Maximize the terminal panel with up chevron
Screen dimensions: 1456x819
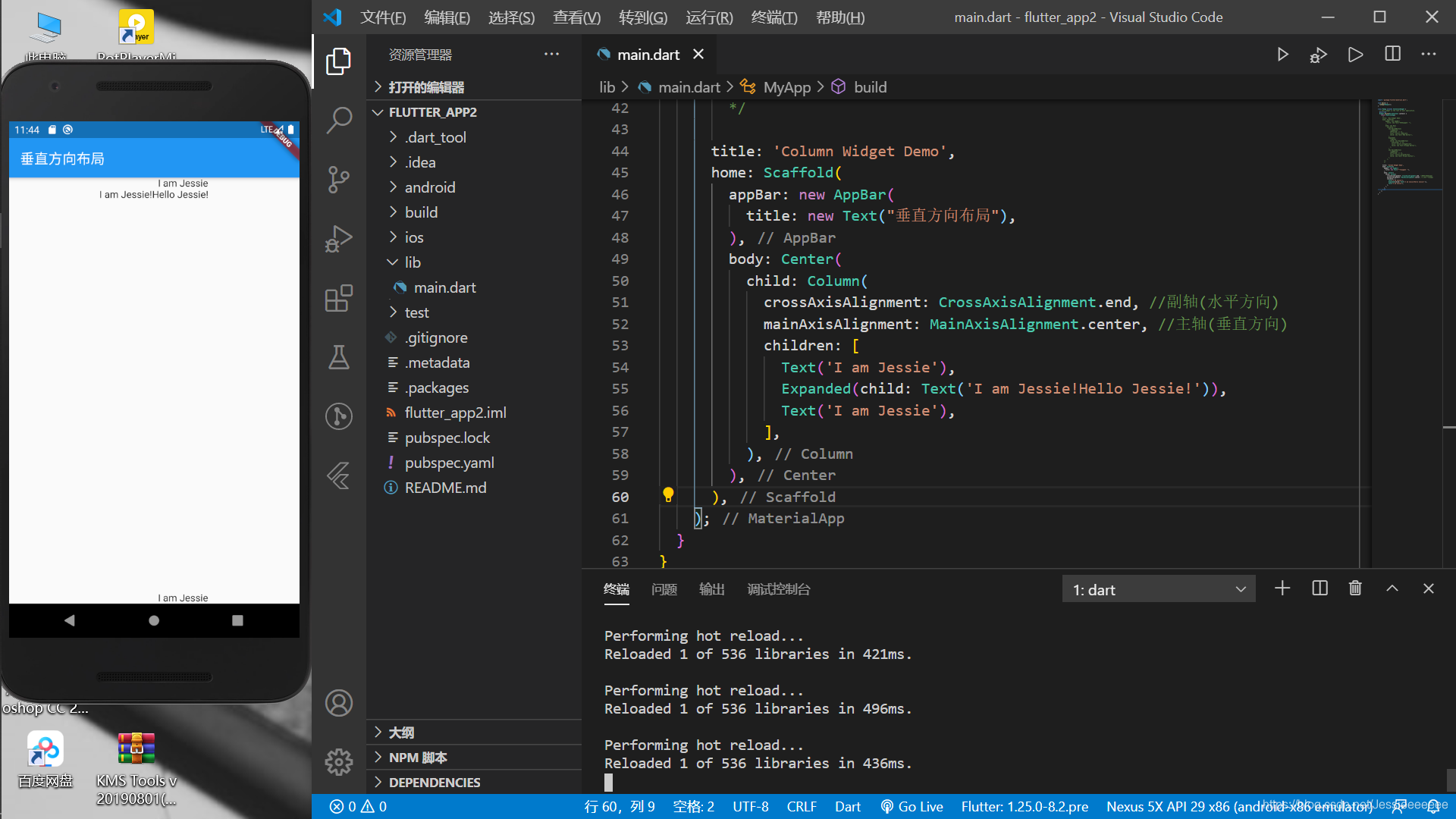(x=1392, y=588)
